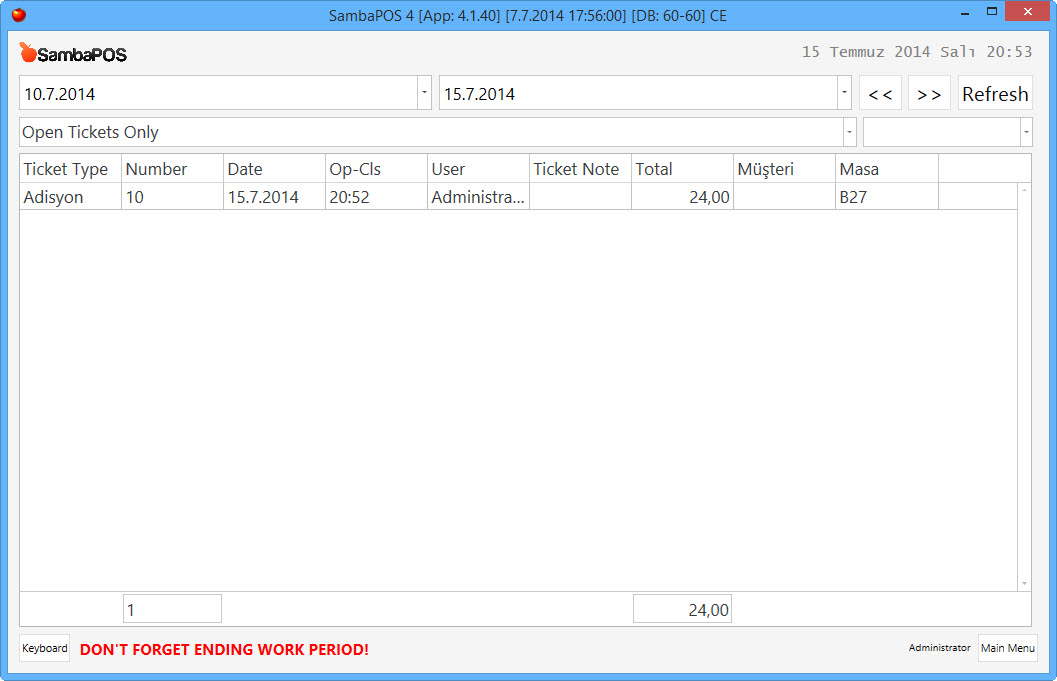Expand the empty filter combo box at right

tap(1025, 132)
